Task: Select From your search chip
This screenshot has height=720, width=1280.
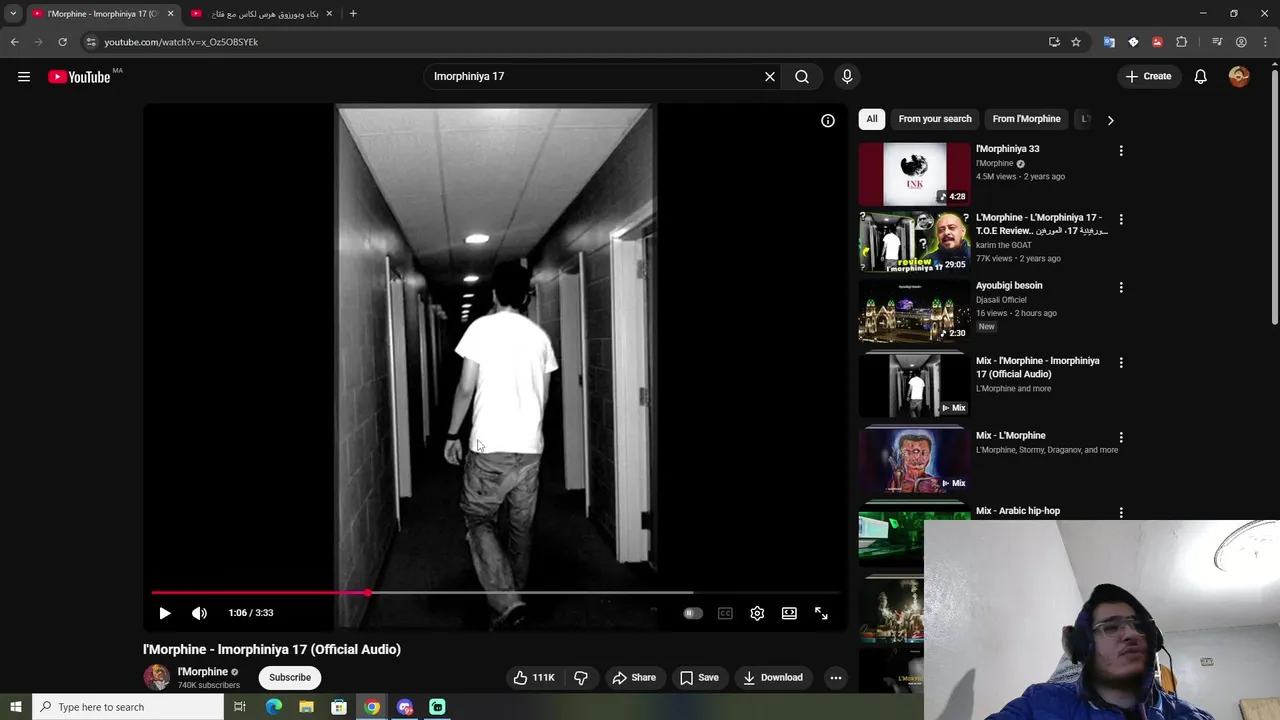Action: click(935, 119)
